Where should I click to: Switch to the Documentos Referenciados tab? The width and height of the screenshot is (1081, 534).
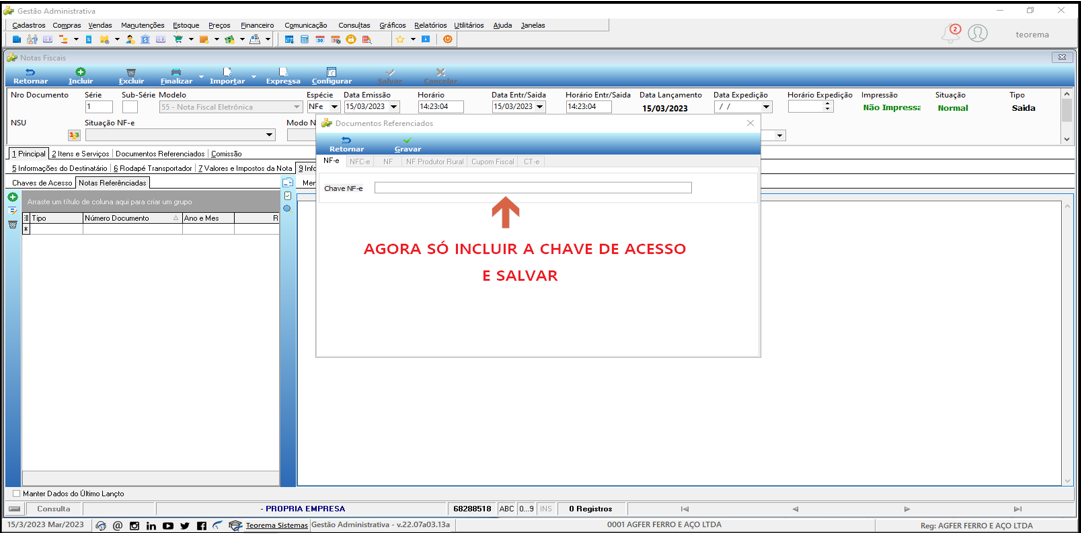click(160, 154)
